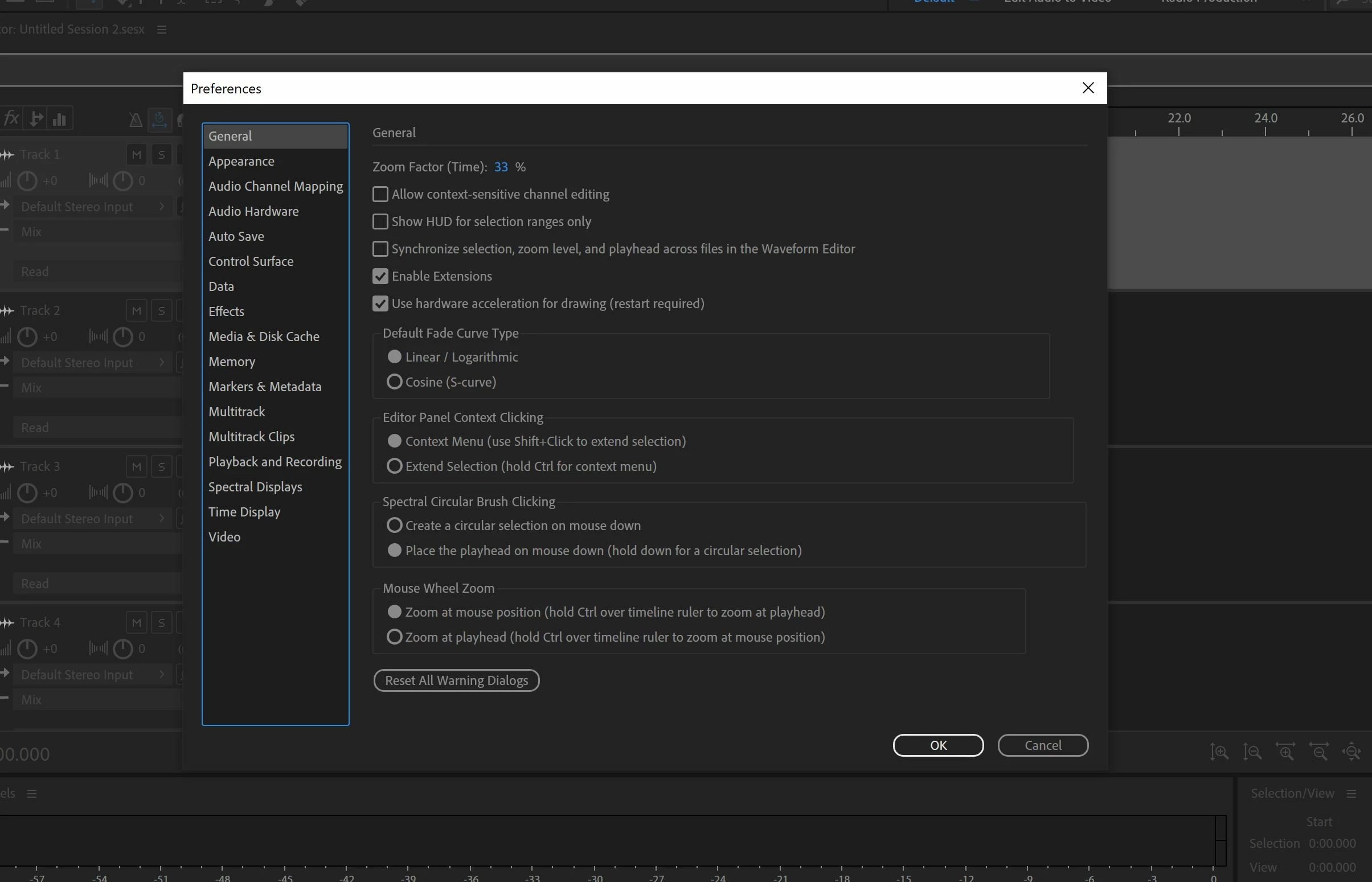Image resolution: width=1372 pixels, height=882 pixels.
Task: Mute Track 2 with M button
Action: pos(136,310)
